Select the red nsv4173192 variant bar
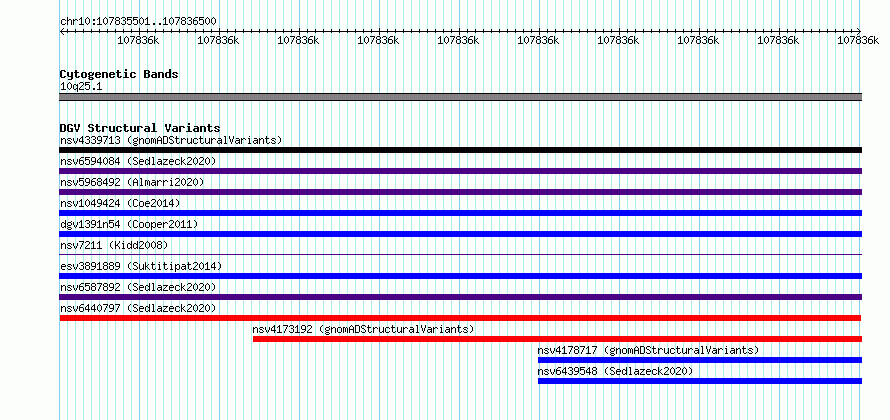 557,339
